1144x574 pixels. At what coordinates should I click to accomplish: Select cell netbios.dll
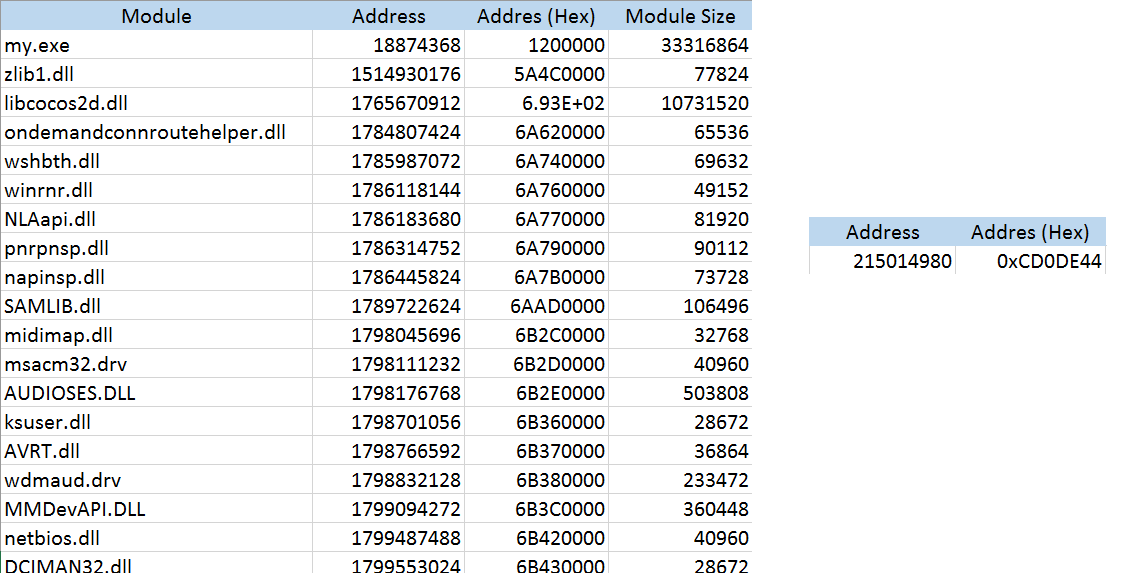(x=156, y=538)
